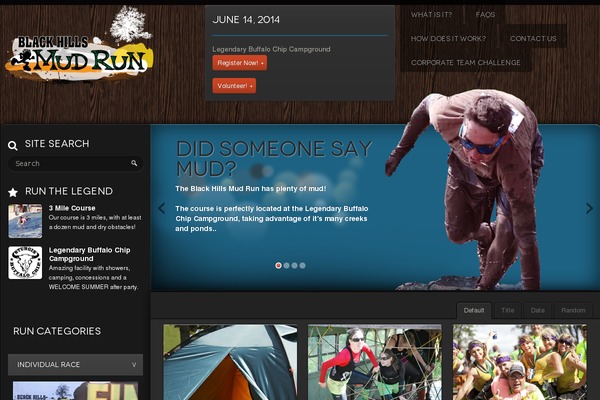
Task: Open the What Is It? menu item
Action: (x=431, y=15)
